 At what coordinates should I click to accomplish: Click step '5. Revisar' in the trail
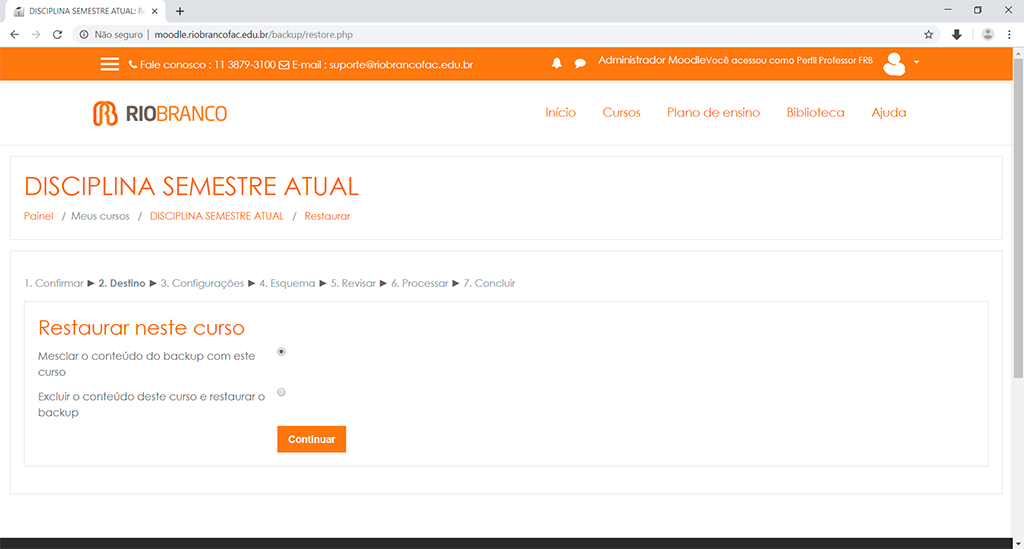point(353,283)
